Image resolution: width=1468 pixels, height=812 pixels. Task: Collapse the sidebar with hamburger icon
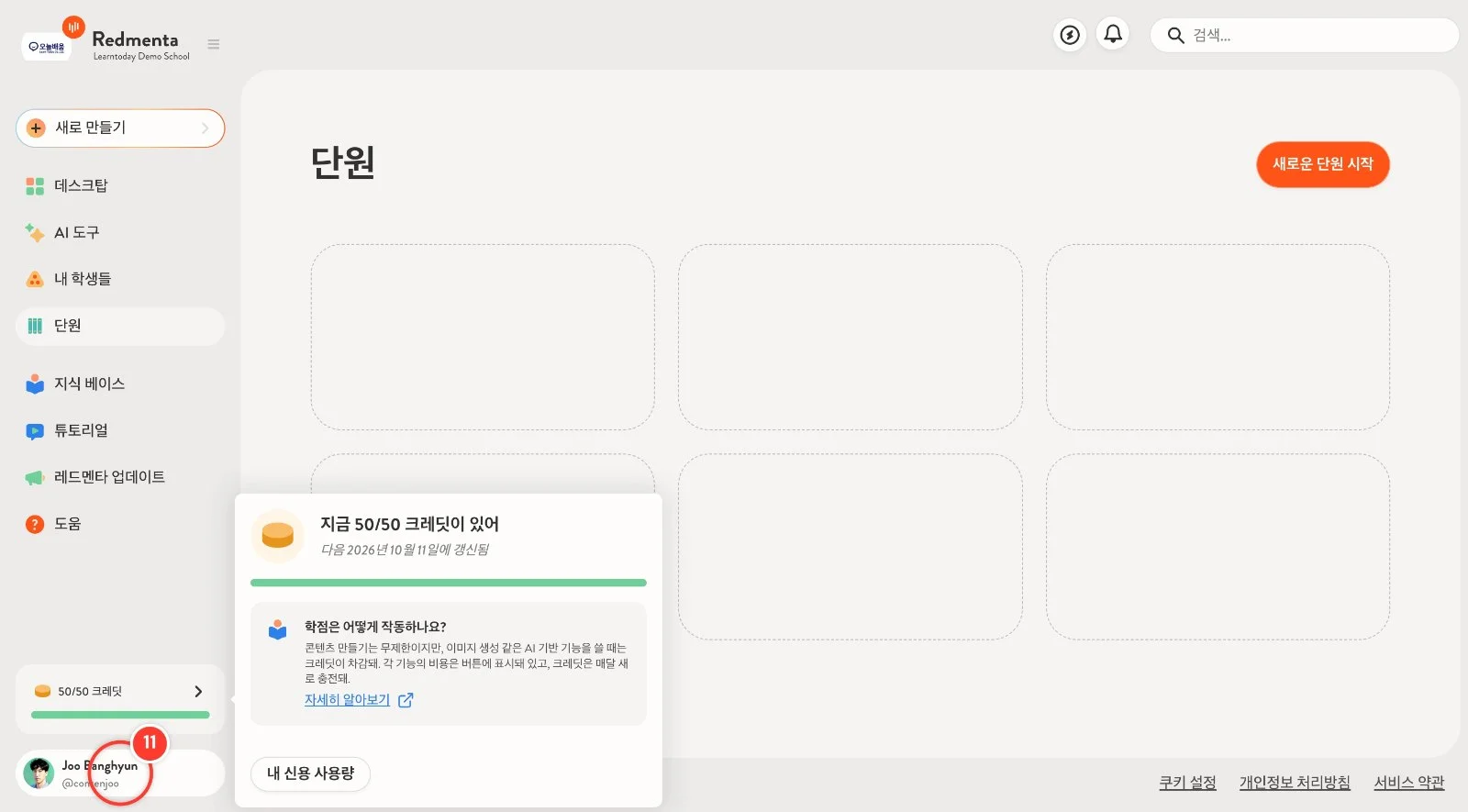pyautogui.click(x=214, y=44)
